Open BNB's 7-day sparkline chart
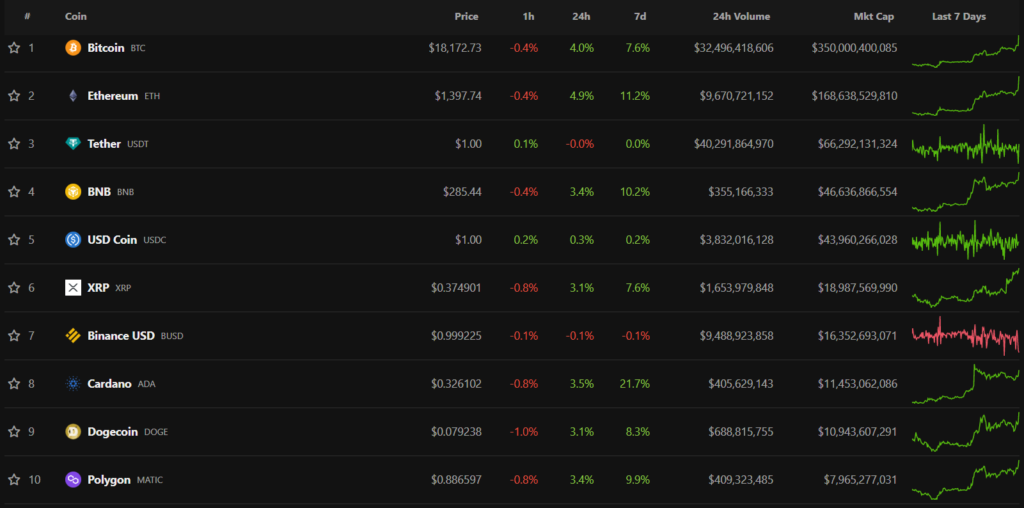This screenshot has width=1024, height=508. click(x=965, y=192)
